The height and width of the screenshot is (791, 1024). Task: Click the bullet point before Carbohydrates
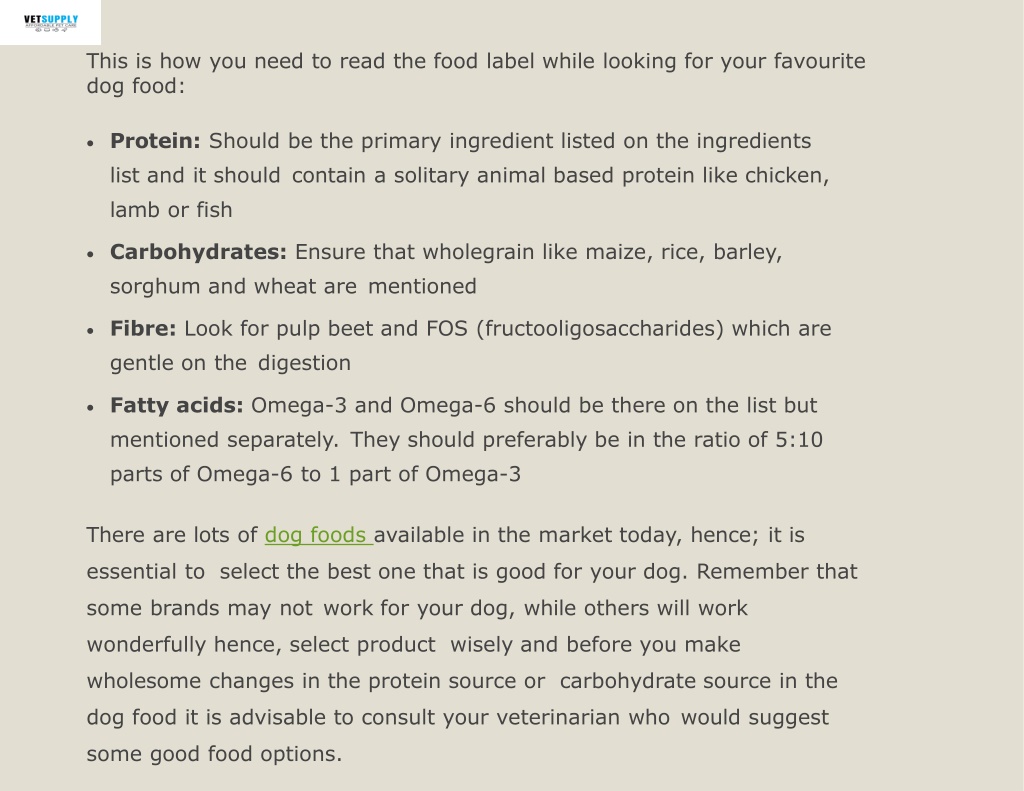click(x=91, y=254)
